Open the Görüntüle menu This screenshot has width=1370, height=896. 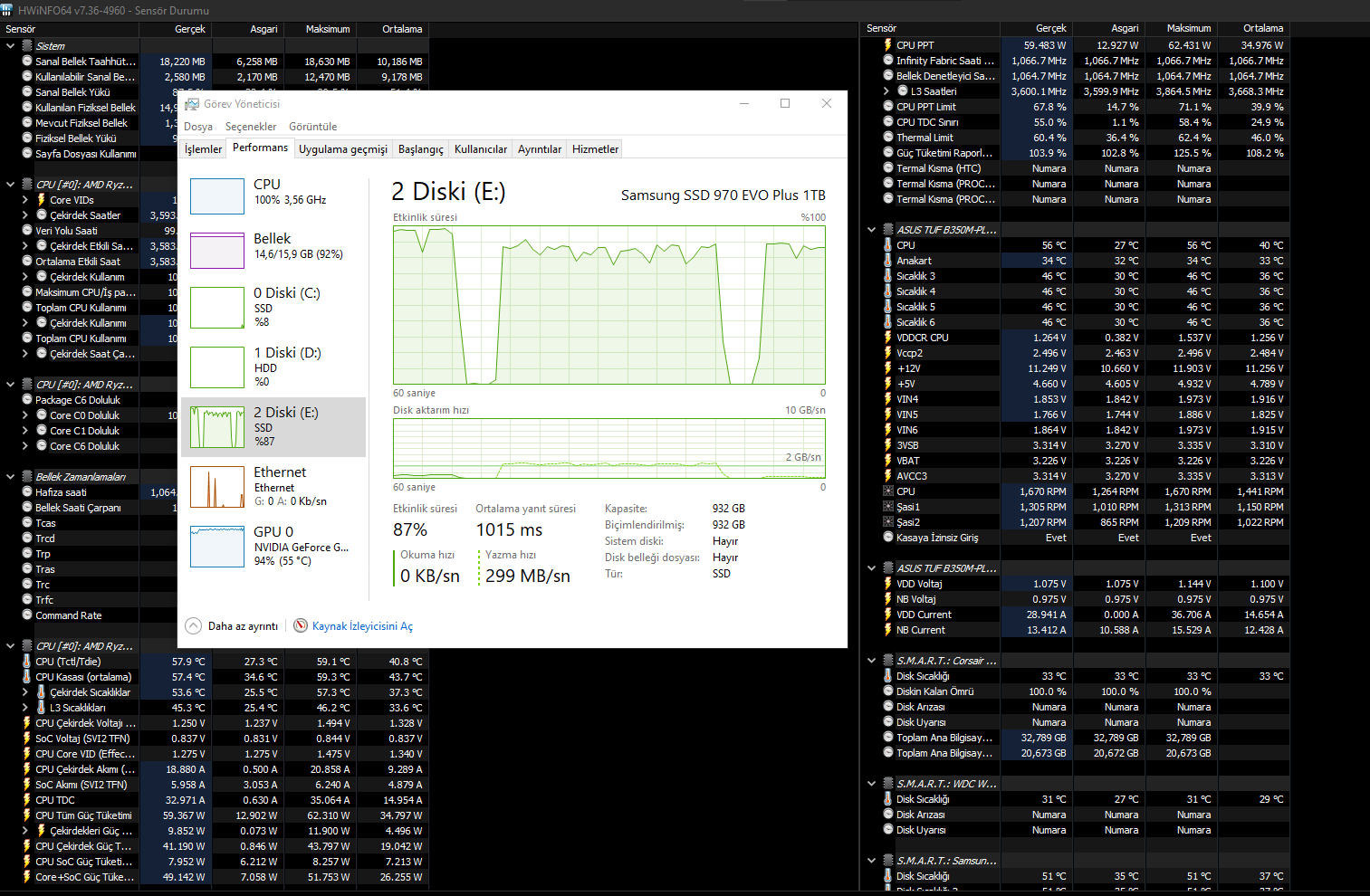click(x=313, y=127)
